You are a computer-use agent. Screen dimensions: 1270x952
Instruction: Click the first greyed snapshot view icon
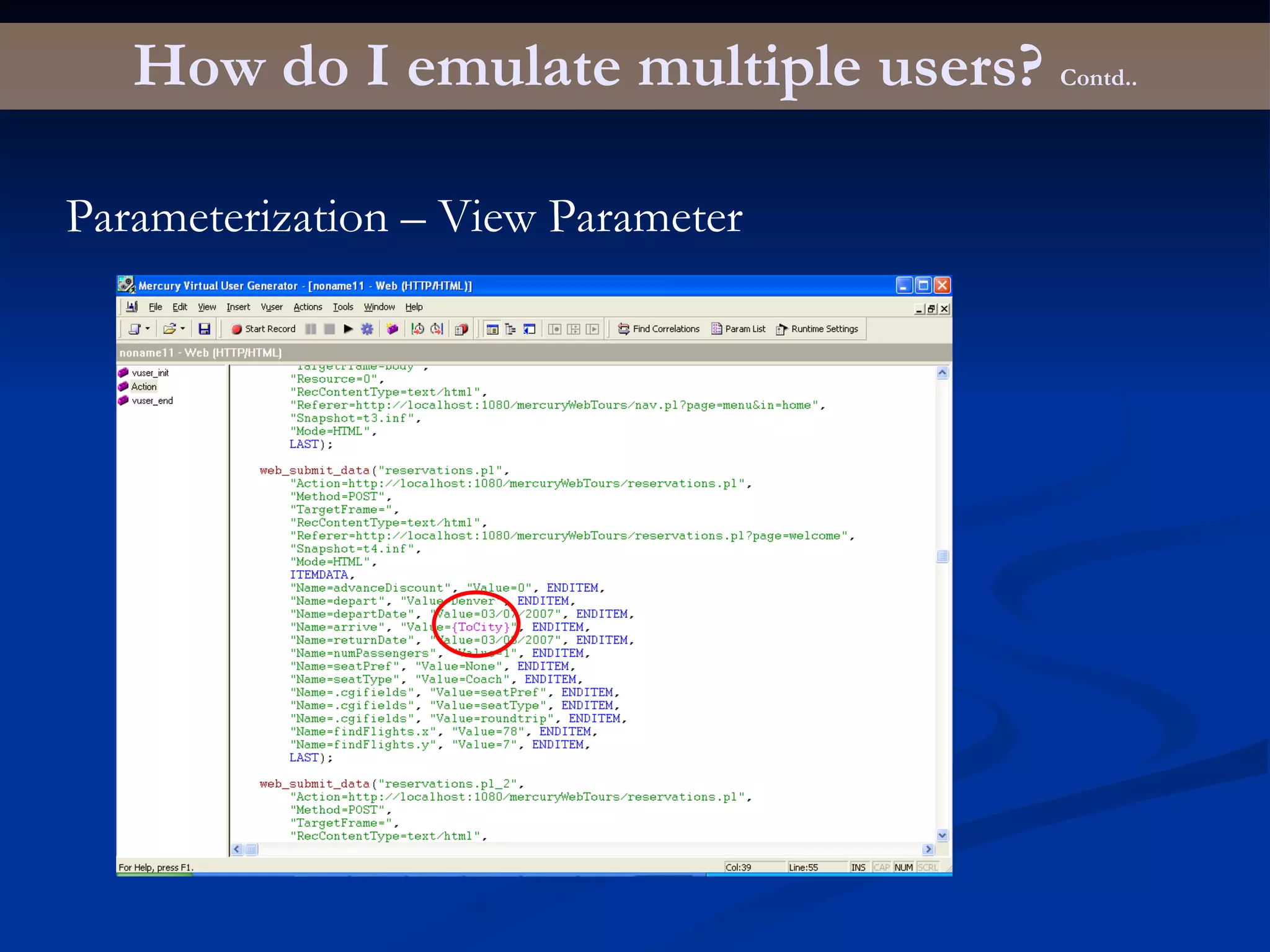555,329
